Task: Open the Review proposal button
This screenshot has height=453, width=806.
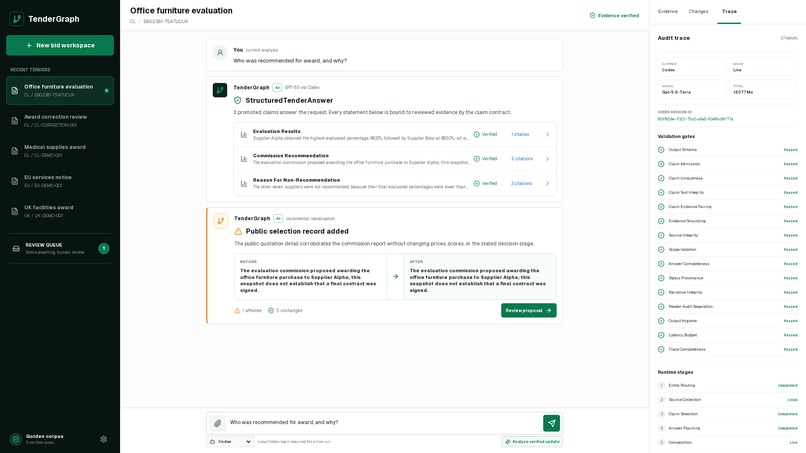Action: (x=528, y=311)
